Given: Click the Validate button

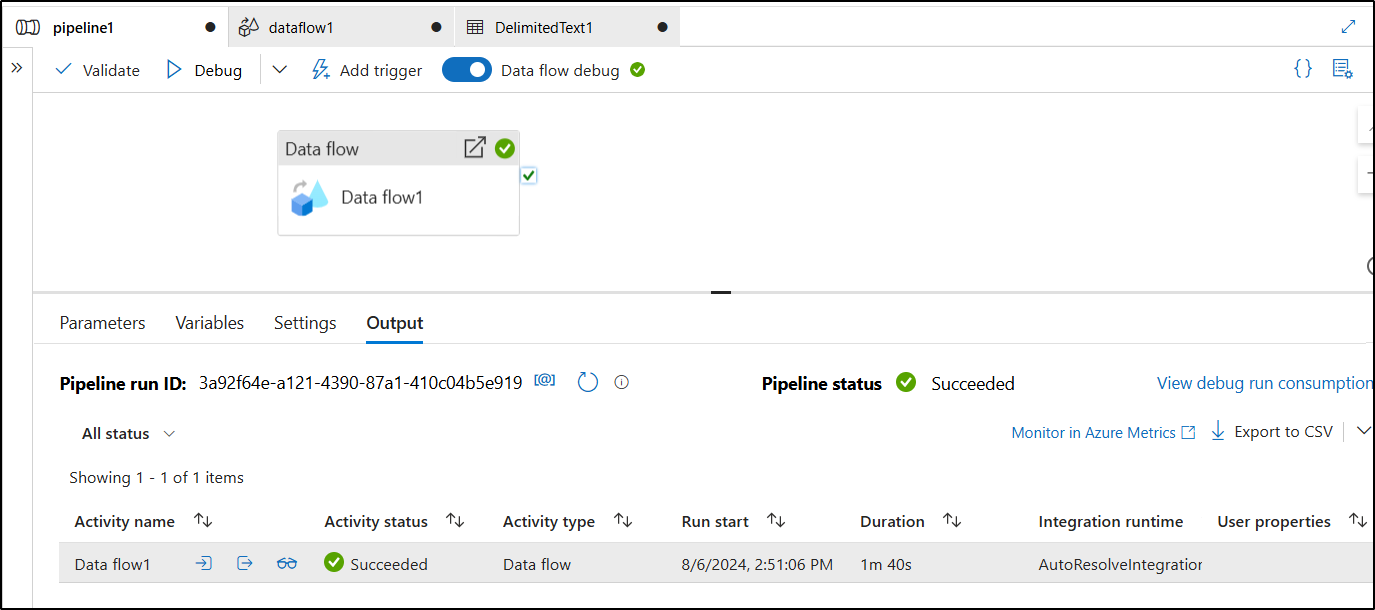Looking at the screenshot, I should coord(97,70).
